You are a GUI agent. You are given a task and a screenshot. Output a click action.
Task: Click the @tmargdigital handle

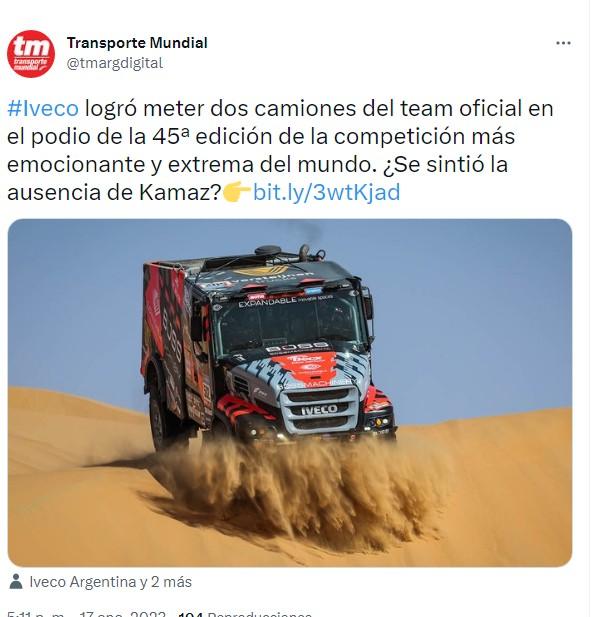(115, 63)
